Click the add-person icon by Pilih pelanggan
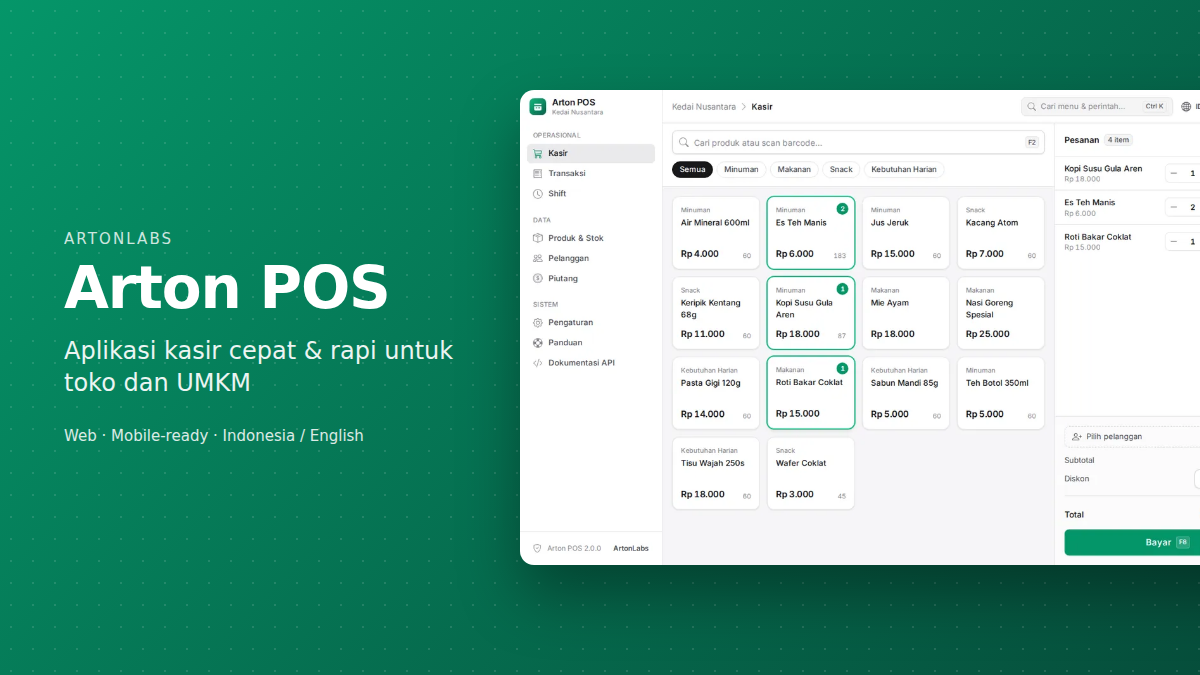 coord(1077,436)
